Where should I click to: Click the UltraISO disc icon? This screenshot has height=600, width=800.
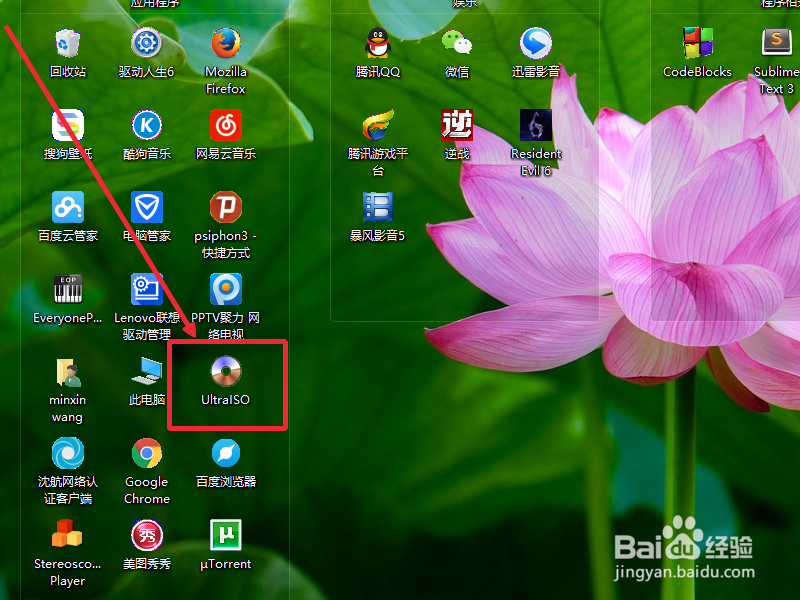226,371
